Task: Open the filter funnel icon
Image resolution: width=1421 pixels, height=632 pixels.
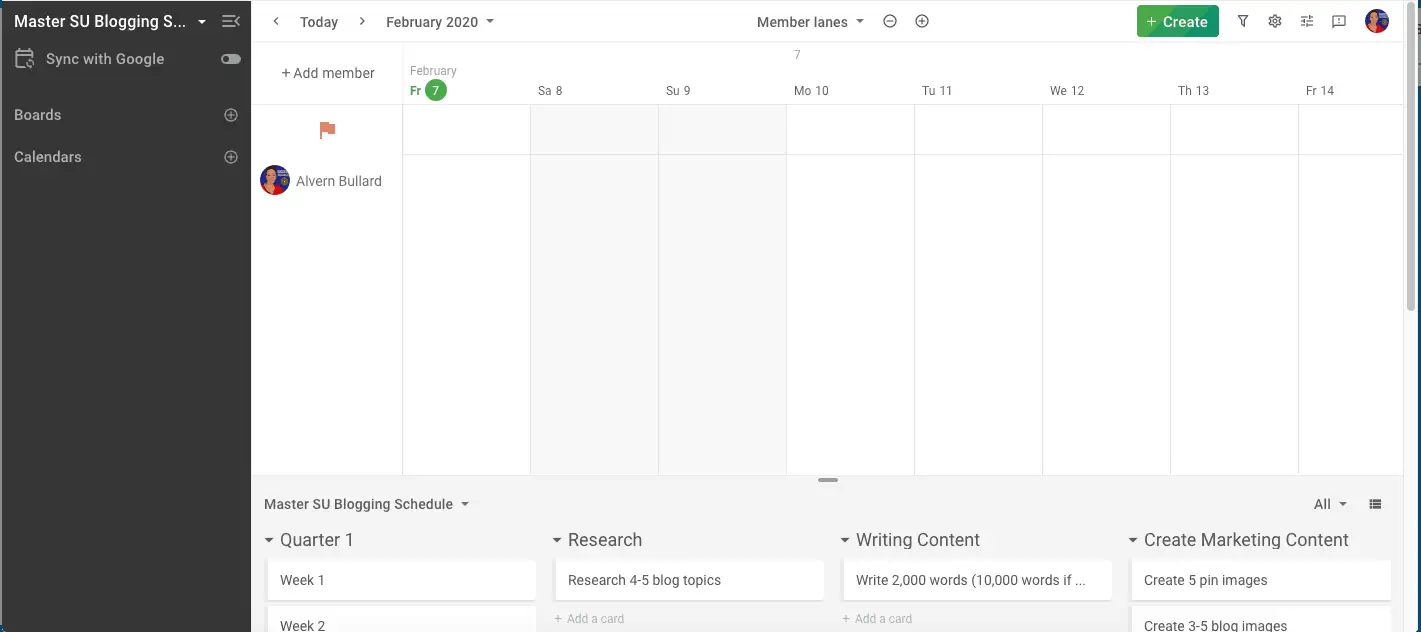Action: pos(1243,21)
